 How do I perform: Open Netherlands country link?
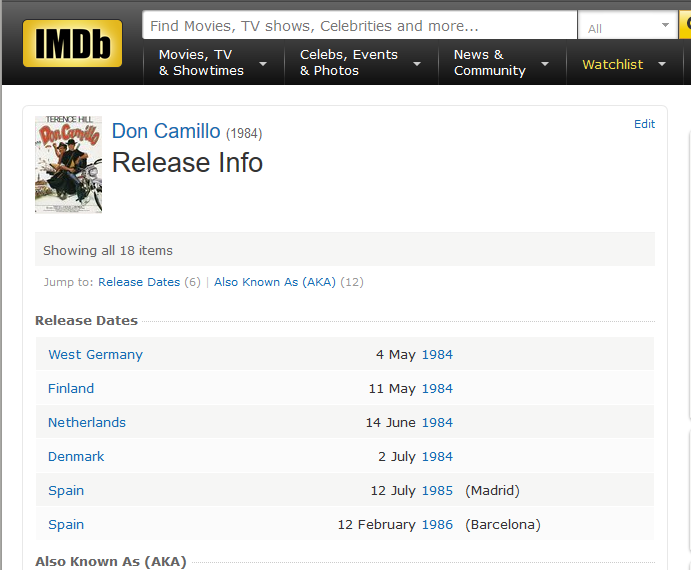click(87, 422)
